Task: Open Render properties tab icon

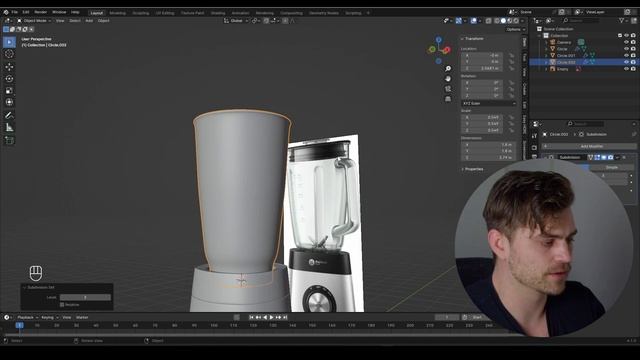Action: pos(534,148)
